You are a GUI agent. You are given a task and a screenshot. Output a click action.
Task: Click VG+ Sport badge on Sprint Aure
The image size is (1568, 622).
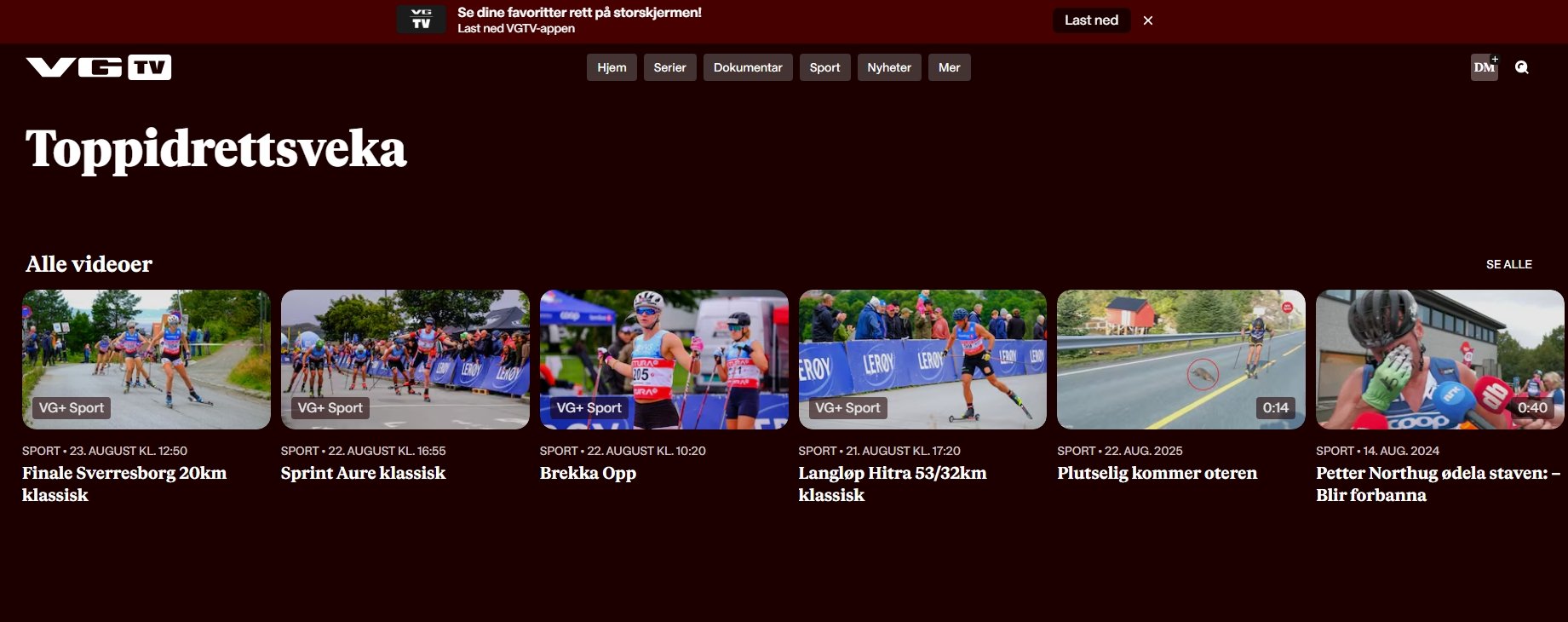click(330, 408)
